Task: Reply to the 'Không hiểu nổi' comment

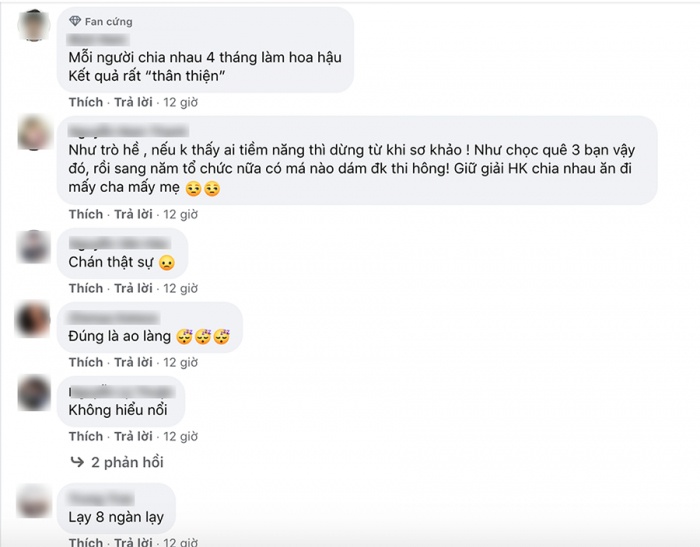Action: (133, 436)
